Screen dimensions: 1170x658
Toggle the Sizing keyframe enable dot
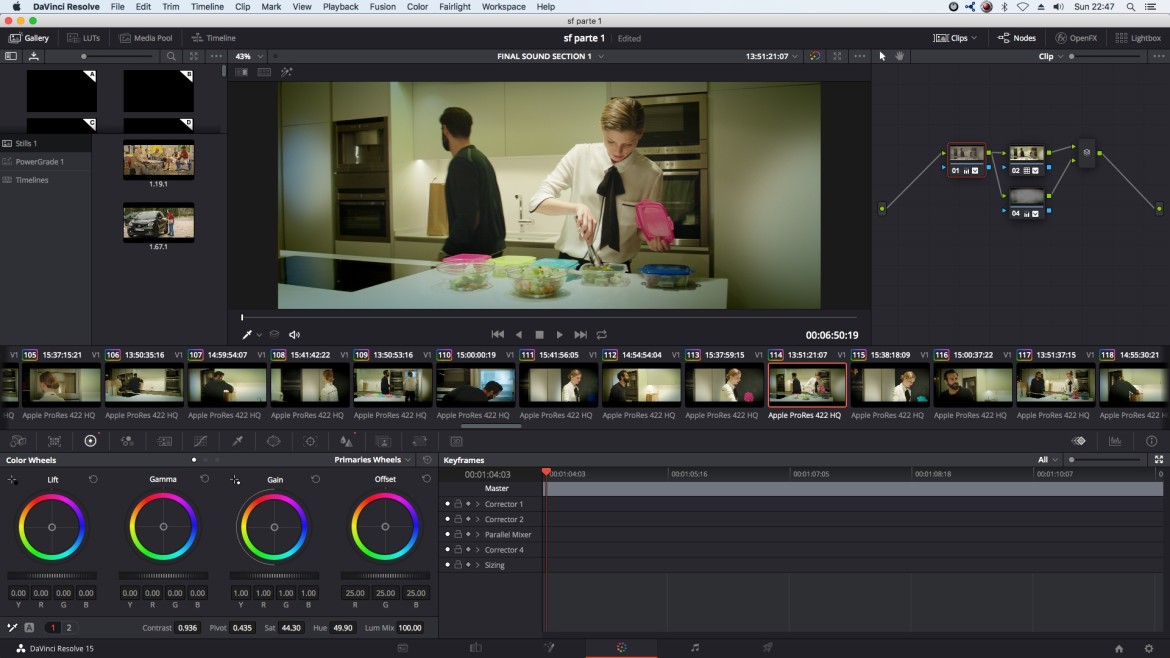coord(447,565)
